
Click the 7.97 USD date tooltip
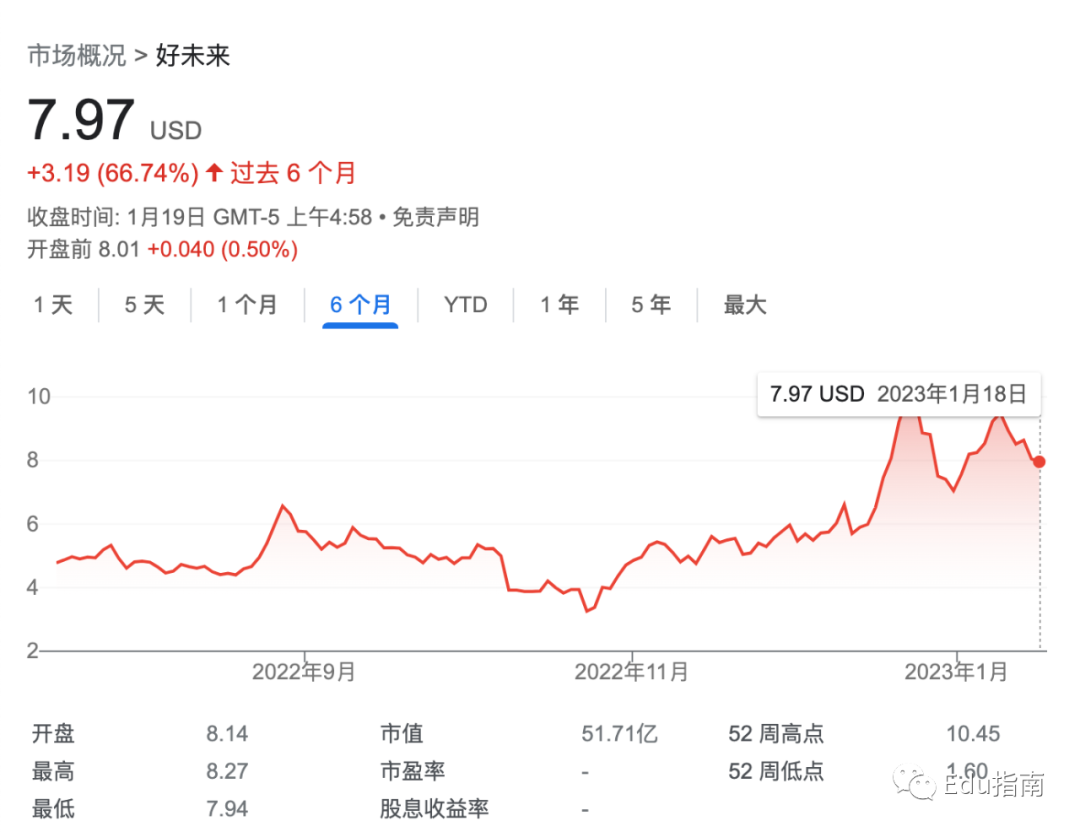pos(897,394)
